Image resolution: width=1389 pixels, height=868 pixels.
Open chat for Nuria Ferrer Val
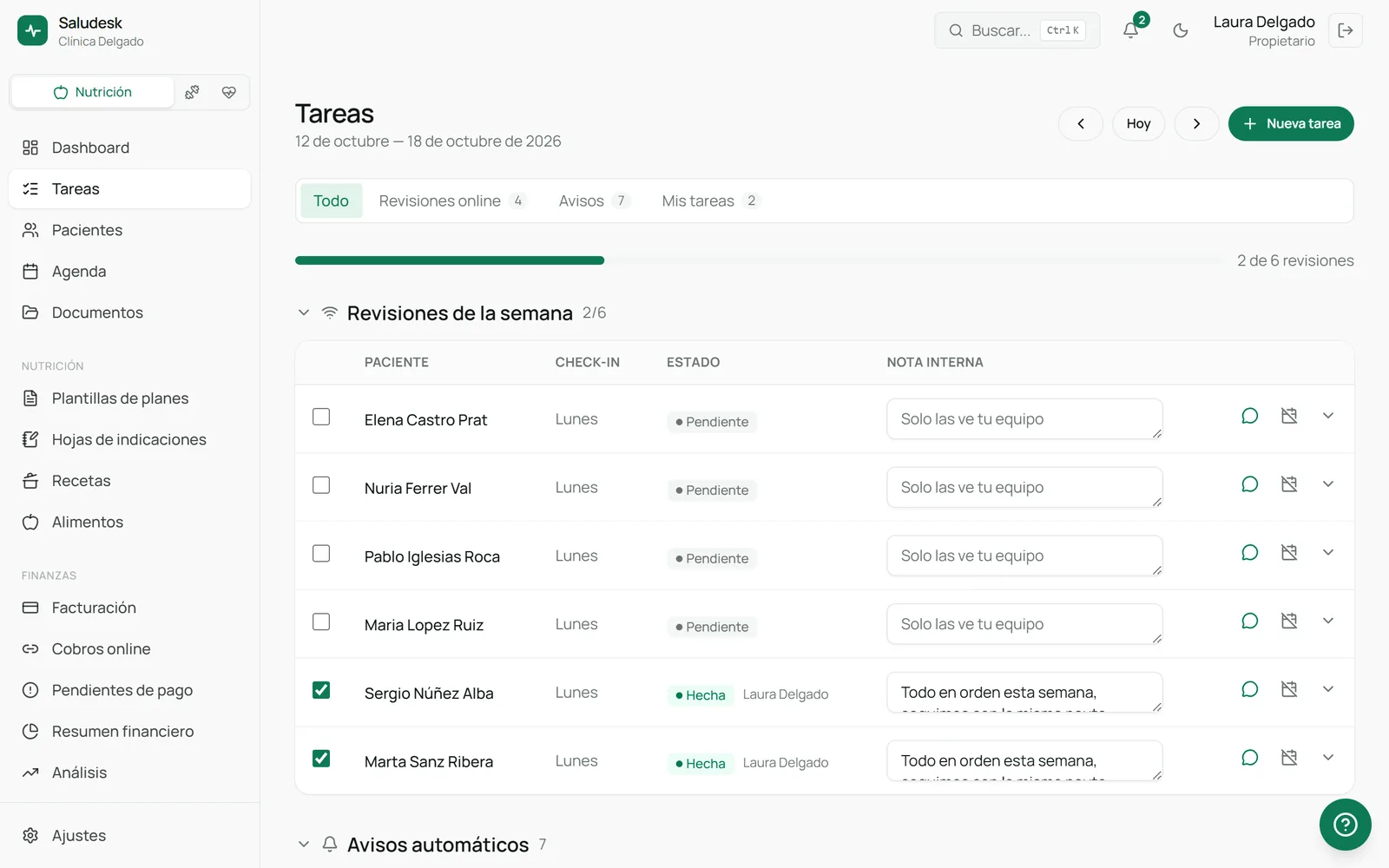click(1249, 484)
